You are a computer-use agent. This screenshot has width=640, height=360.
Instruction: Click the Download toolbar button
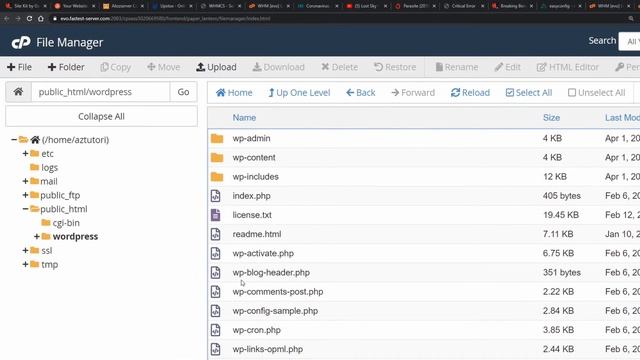click(278, 67)
